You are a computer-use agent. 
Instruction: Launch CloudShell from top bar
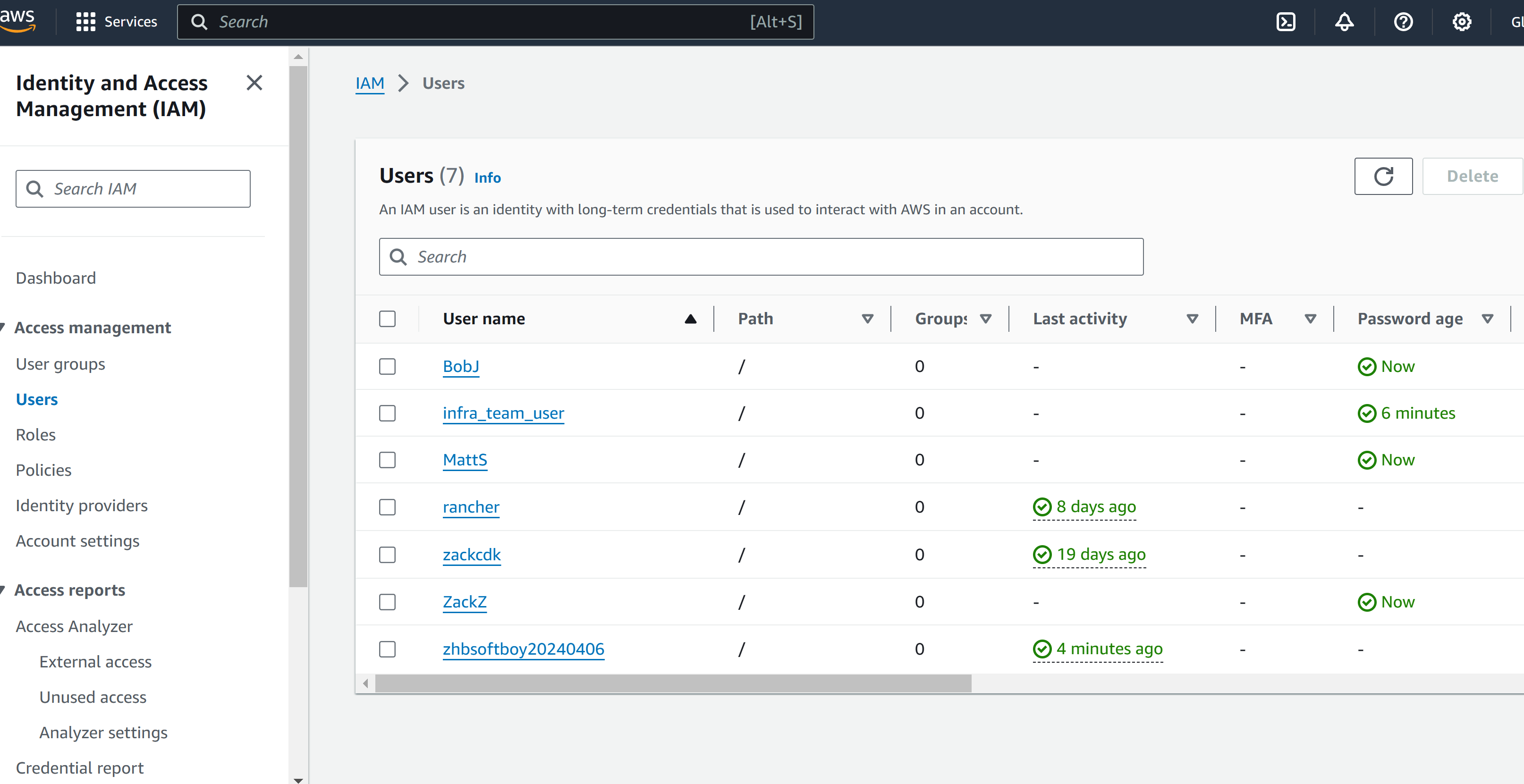(1286, 22)
